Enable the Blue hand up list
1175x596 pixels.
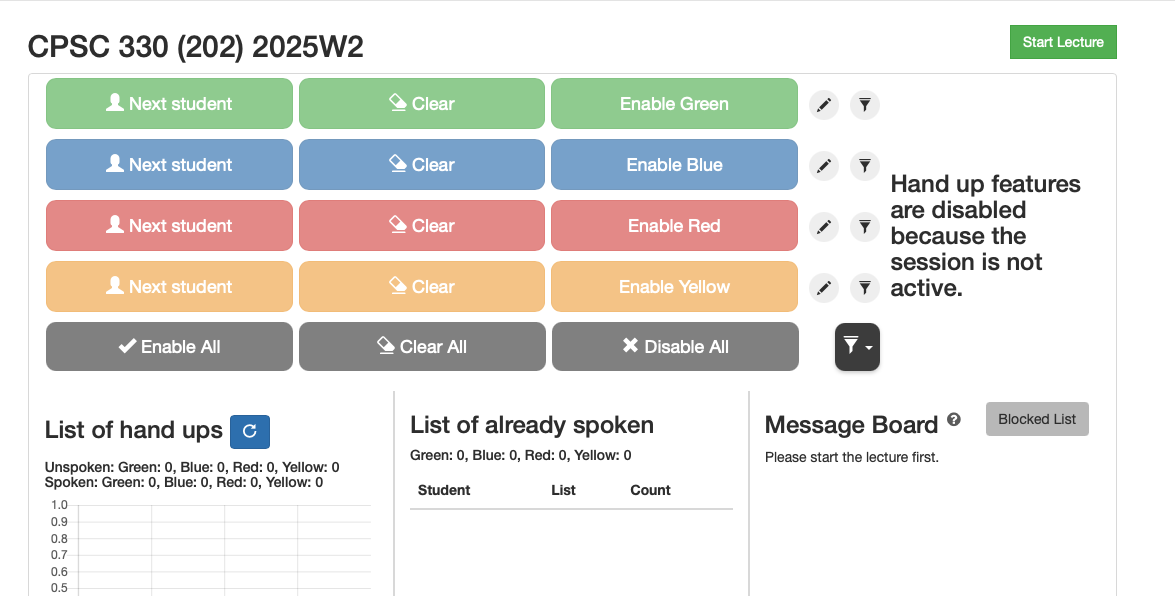point(674,165)
